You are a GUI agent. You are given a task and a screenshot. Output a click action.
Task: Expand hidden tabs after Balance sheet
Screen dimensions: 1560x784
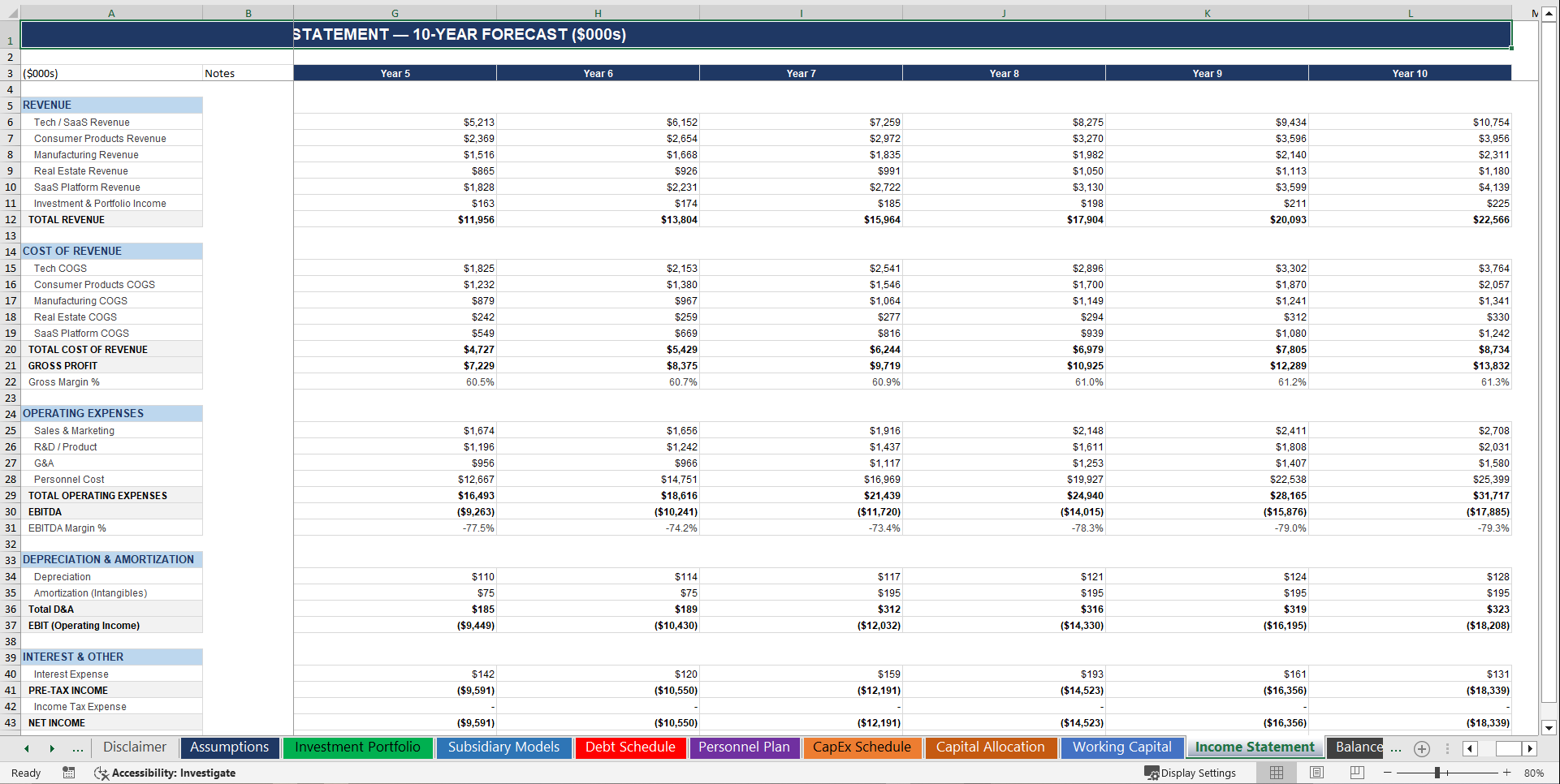1395,748
